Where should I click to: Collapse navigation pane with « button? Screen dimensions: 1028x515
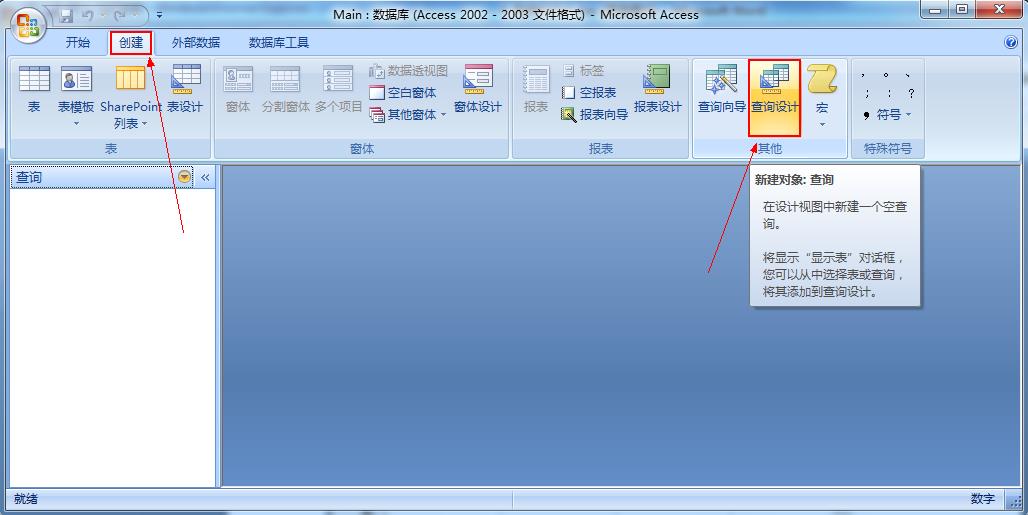point(205,177)
